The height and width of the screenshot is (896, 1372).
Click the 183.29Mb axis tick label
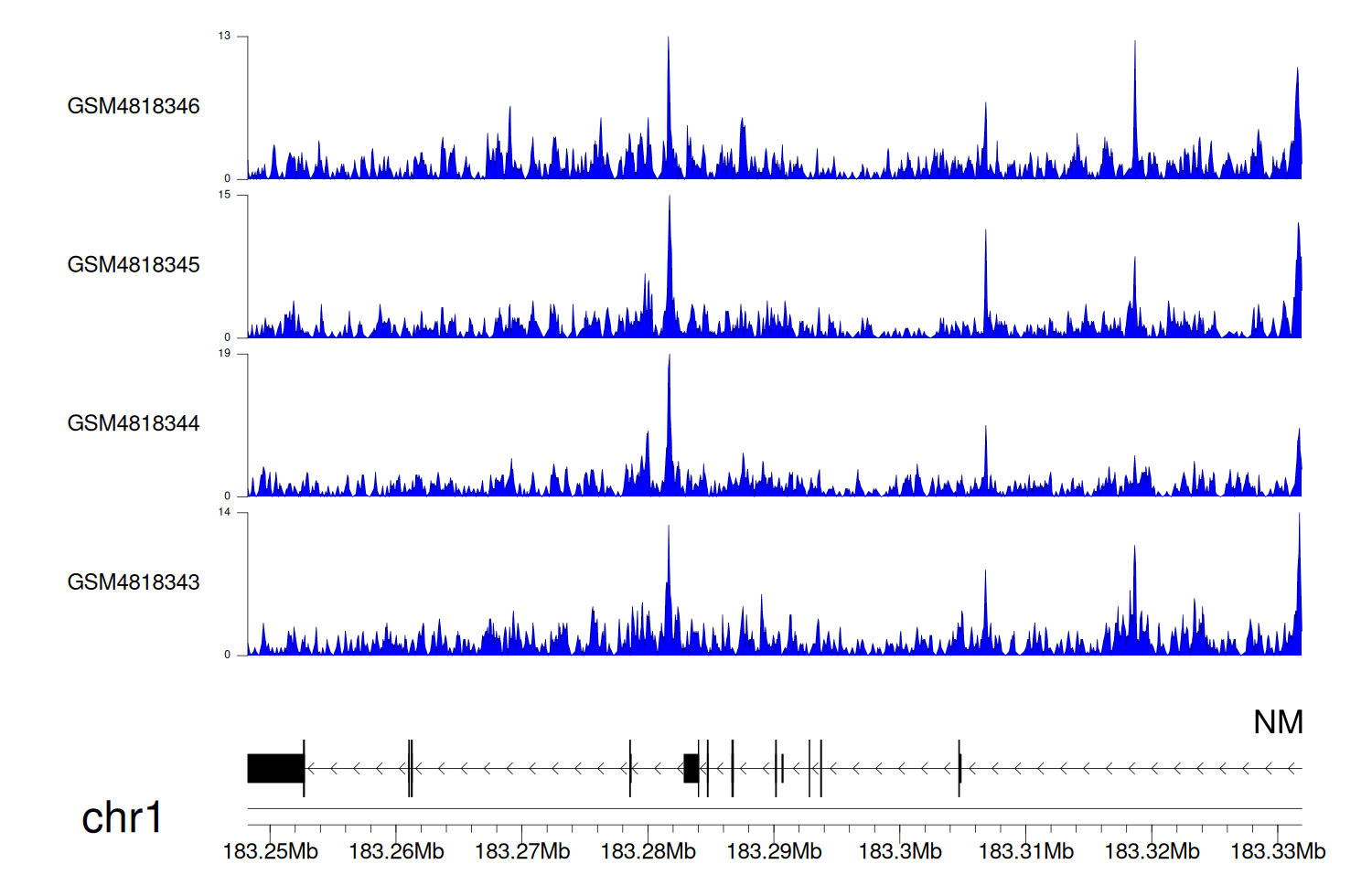click(x=774, y=851)
